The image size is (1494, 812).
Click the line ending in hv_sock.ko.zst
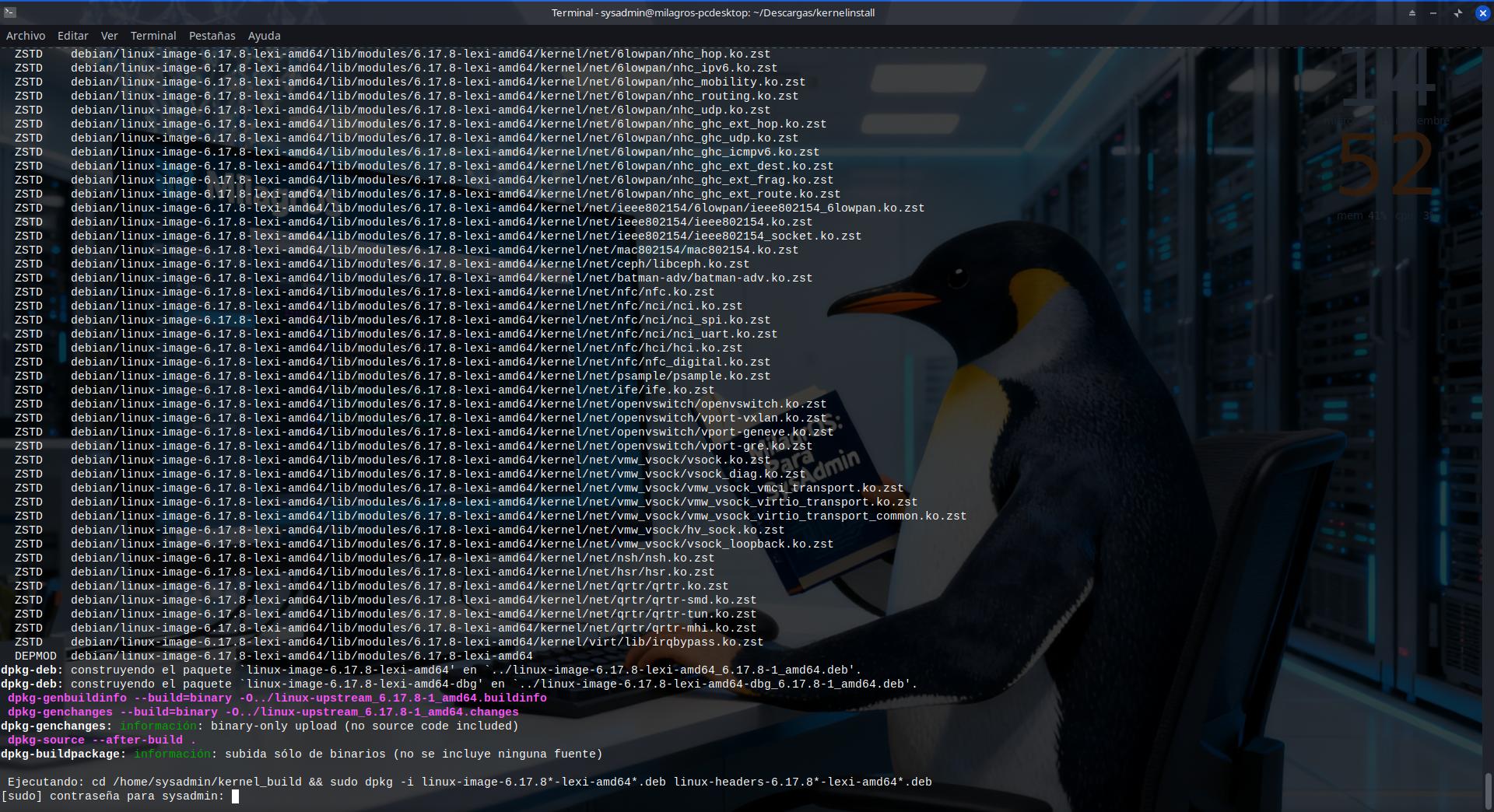[399, 530]
